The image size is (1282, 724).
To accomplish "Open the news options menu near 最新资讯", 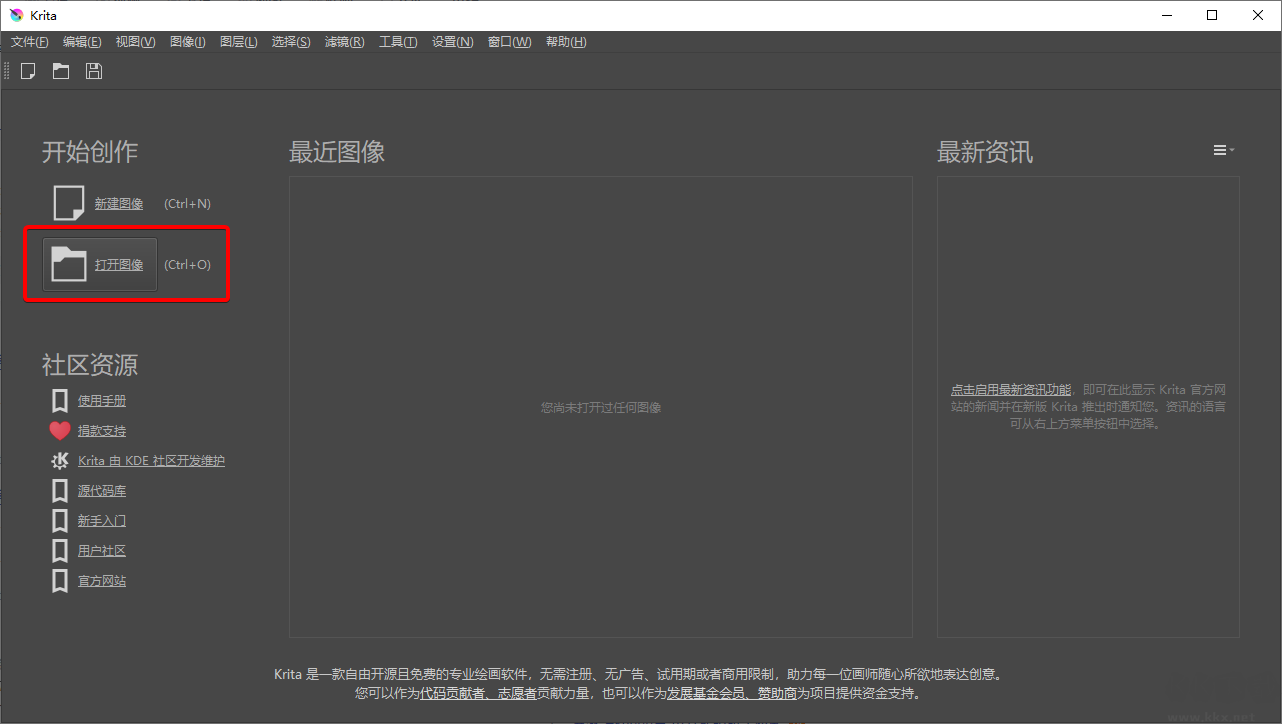I will tap(1222, 149).
